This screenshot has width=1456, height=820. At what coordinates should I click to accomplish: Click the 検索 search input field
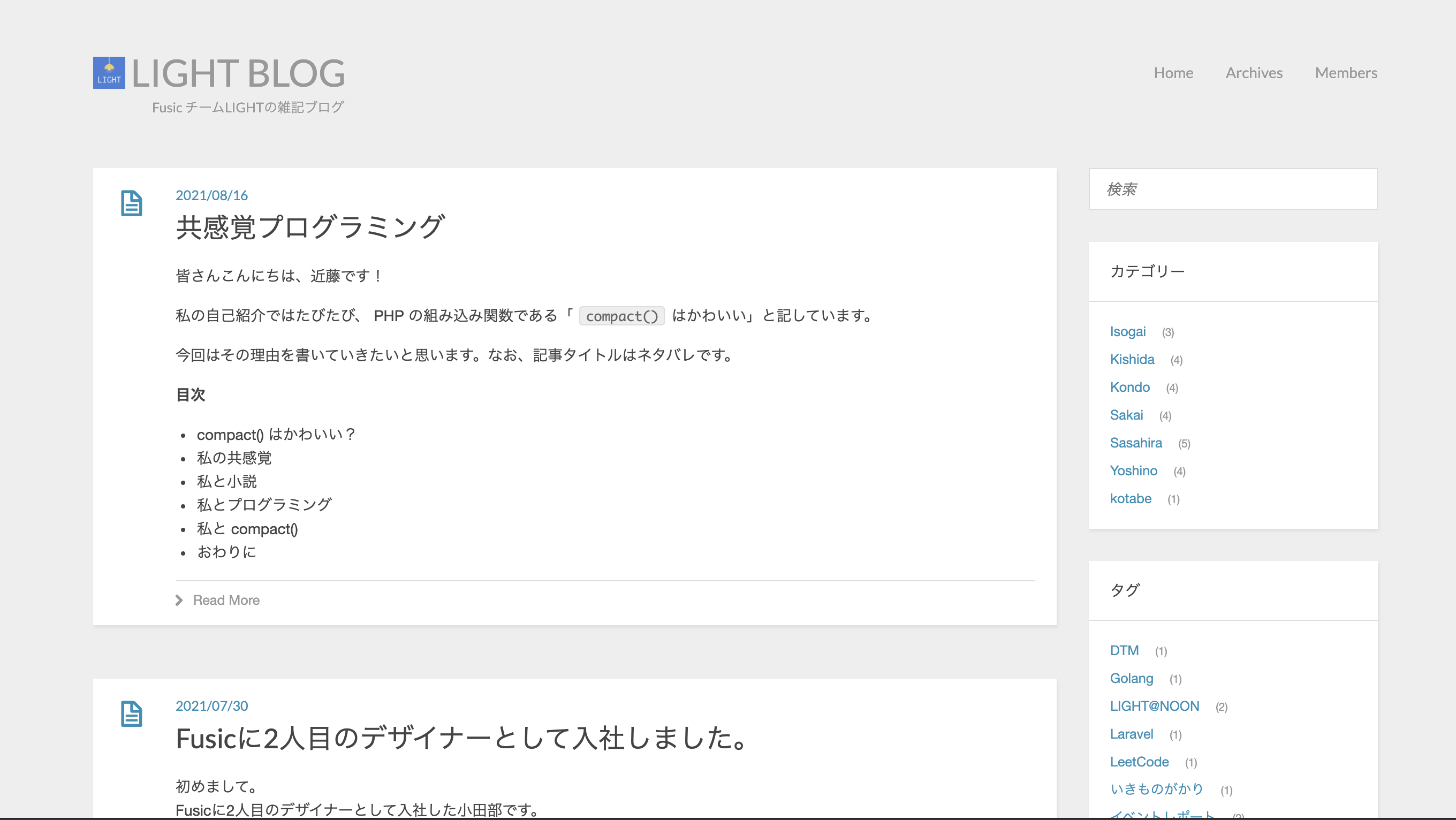pos(1232,189)
